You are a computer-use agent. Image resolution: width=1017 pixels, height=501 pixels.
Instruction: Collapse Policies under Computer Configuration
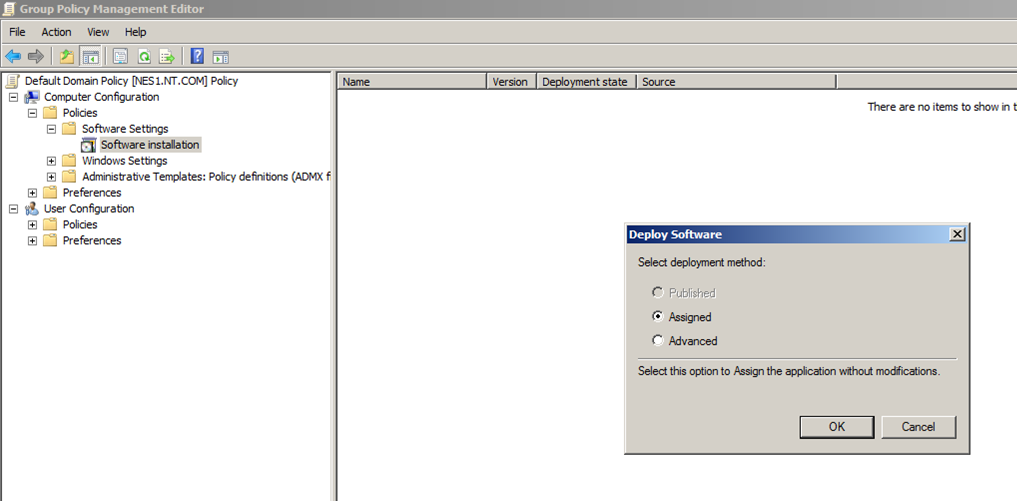[x=32, y=113]
